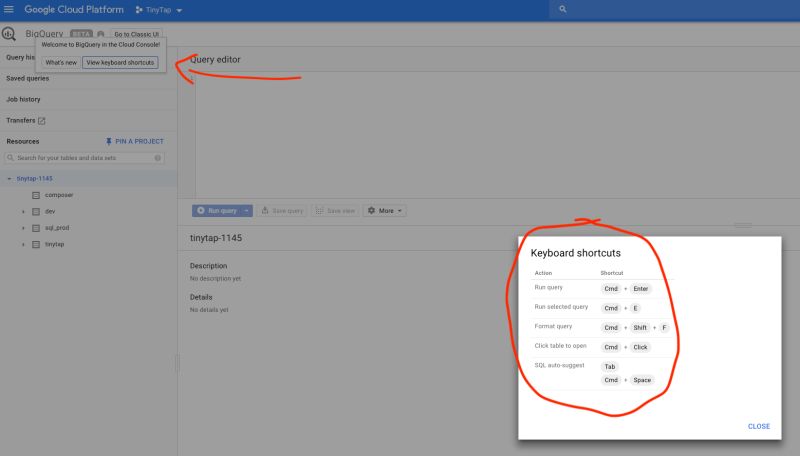
Task: Click the Save query upload icon
Action: (x=265, y=210)
